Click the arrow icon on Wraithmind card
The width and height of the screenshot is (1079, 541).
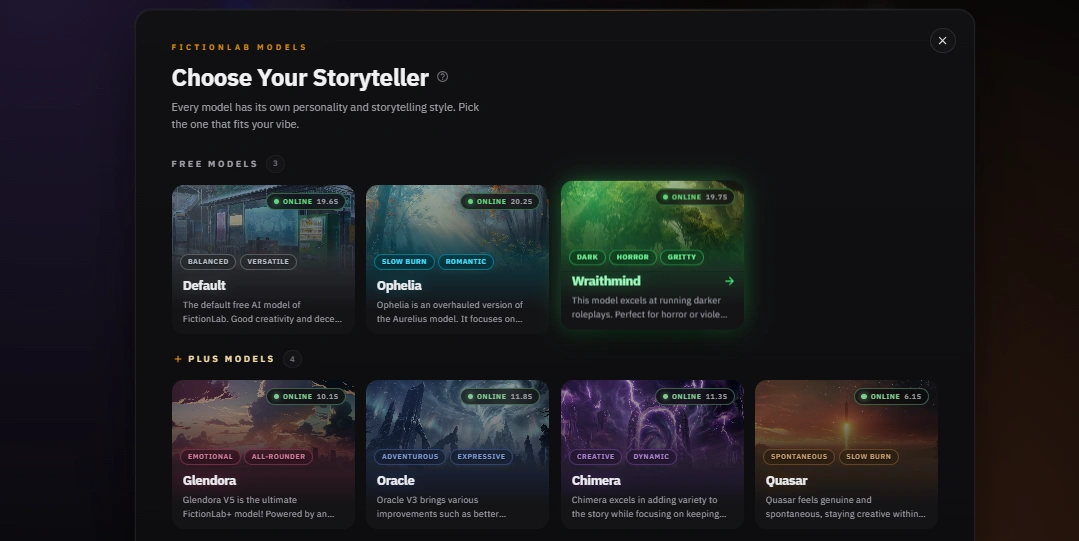click(729, 281)
